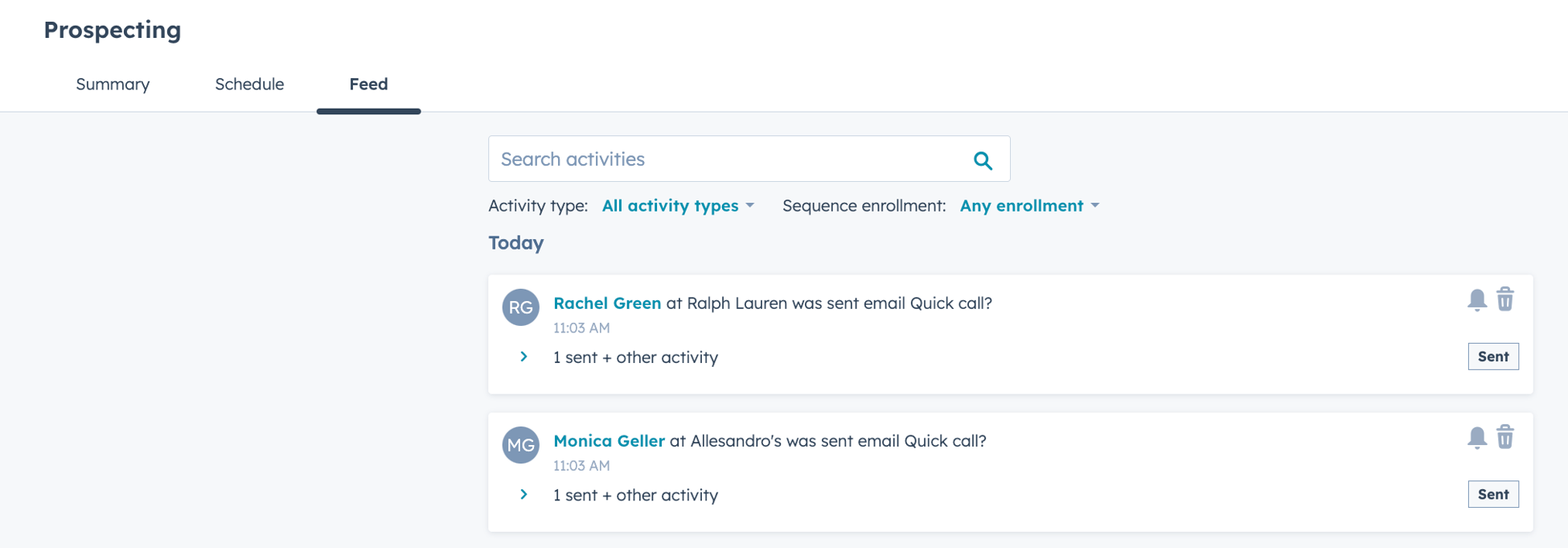This screenshot has width=1568, height=548.
Task: Click bell icon on Rachel Green activity
Action: [1476, 299]
